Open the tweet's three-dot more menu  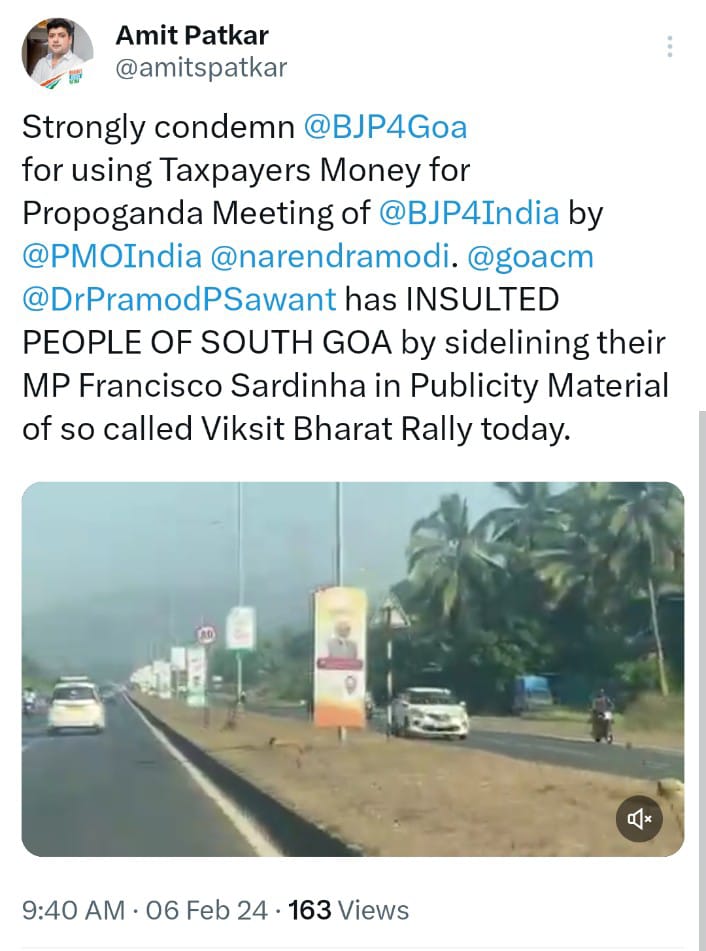(669, 46)
